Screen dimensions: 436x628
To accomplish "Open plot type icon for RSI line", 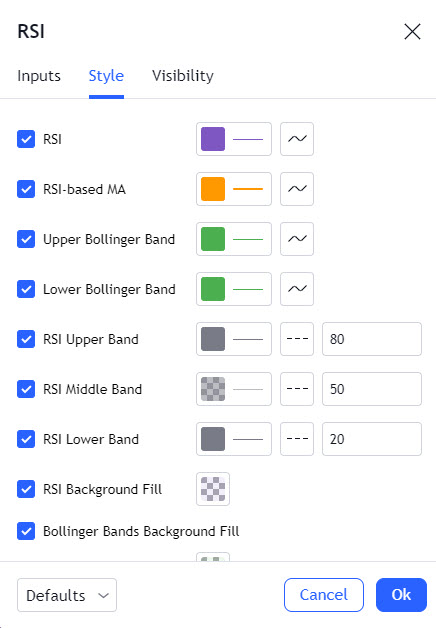I will click(297, 139).
